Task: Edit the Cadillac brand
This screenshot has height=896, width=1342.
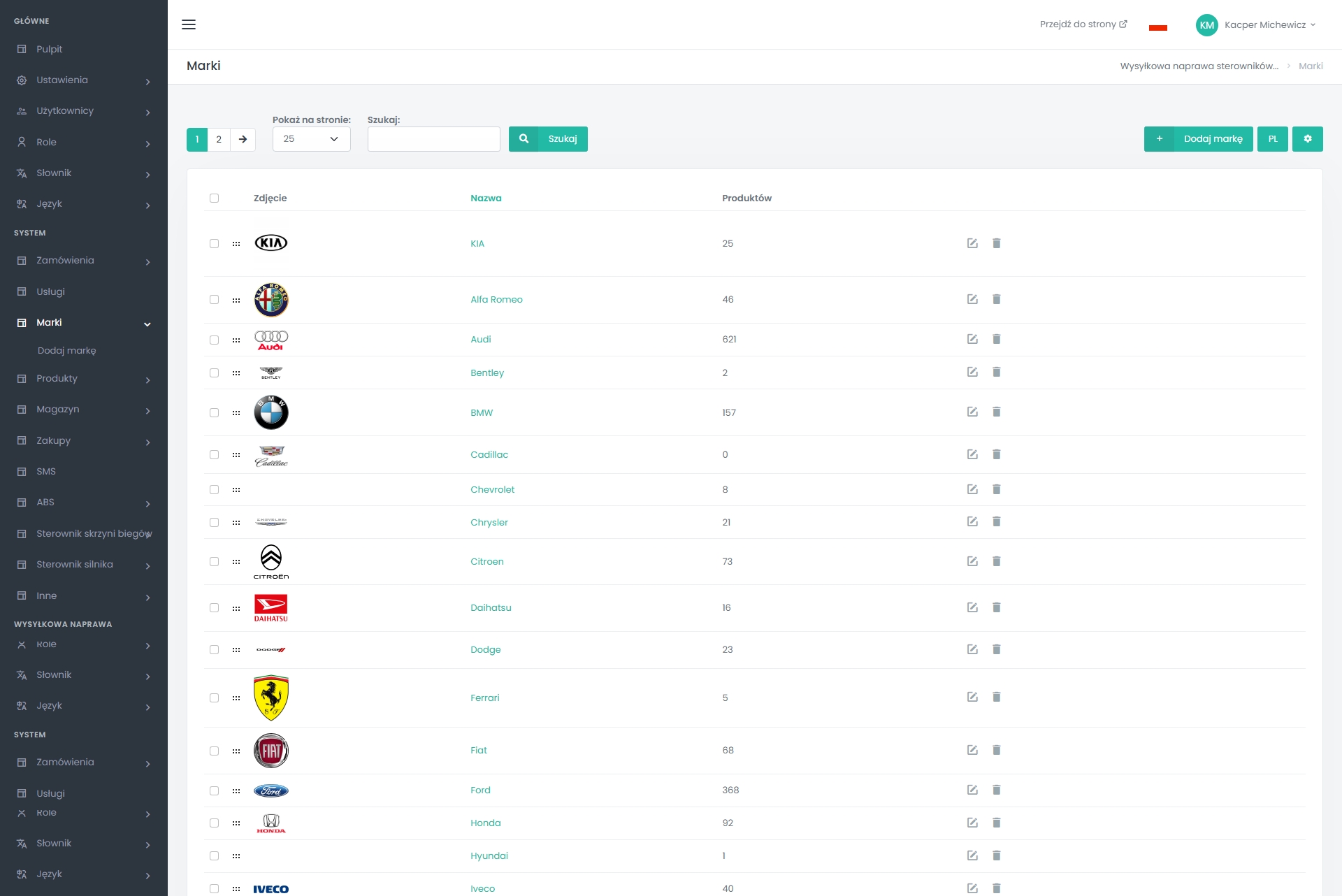Action: point(972,454)
